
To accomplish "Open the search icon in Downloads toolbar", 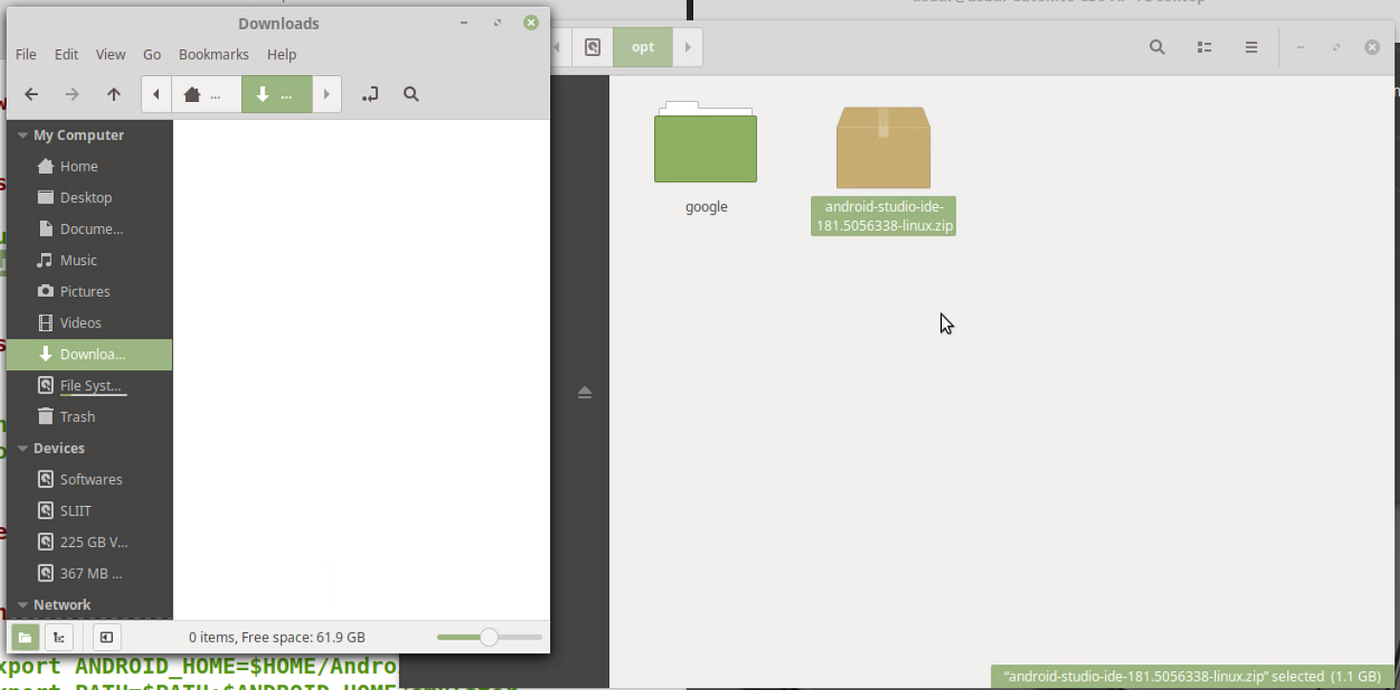I will point(410,93).
